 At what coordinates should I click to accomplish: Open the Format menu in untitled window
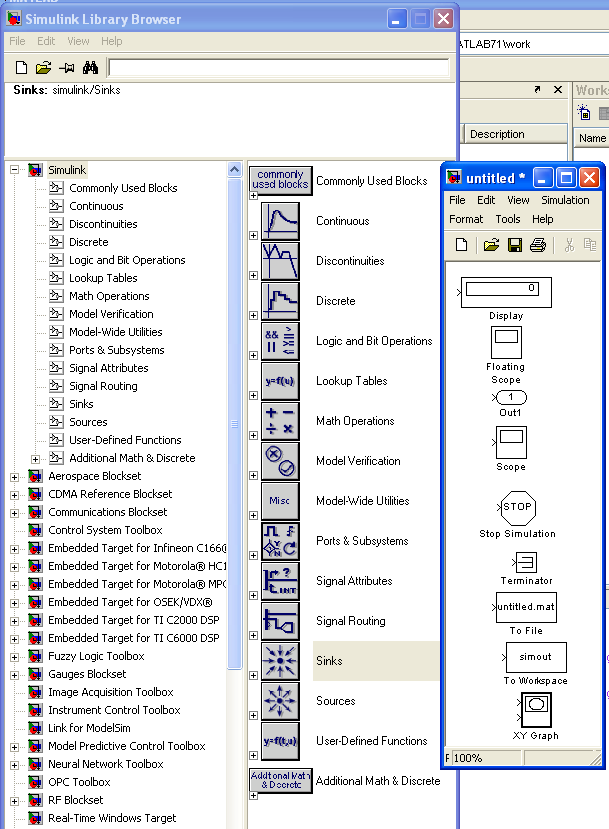pos(466,219)
